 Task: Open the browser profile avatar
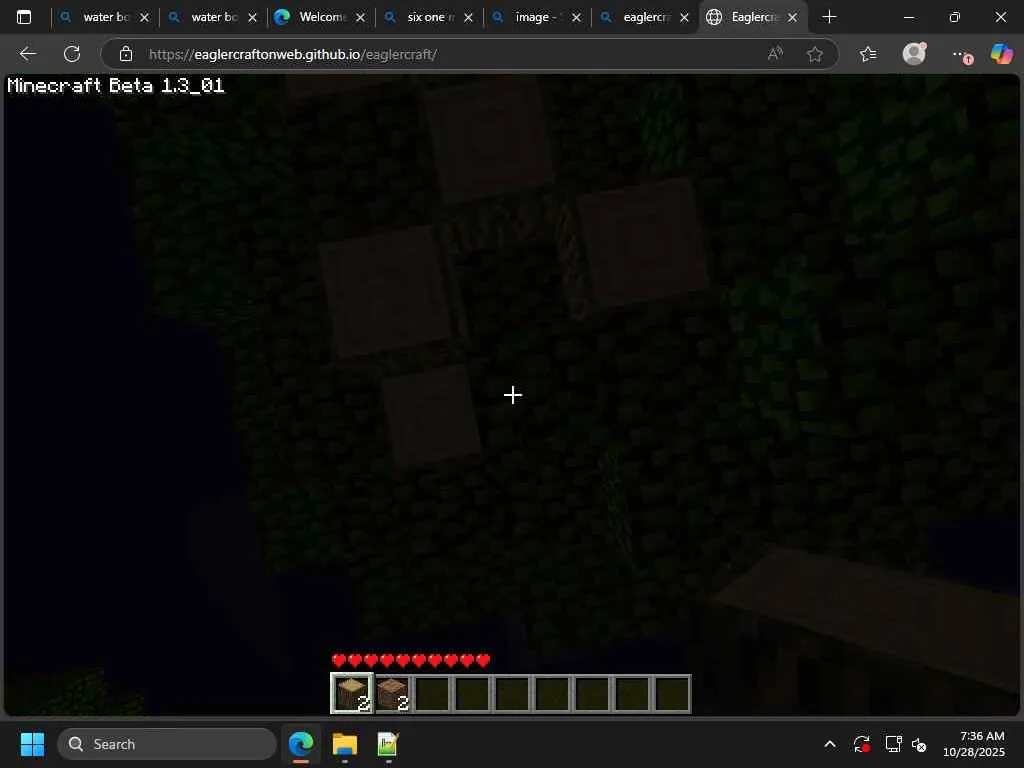[x=914, y=54]
